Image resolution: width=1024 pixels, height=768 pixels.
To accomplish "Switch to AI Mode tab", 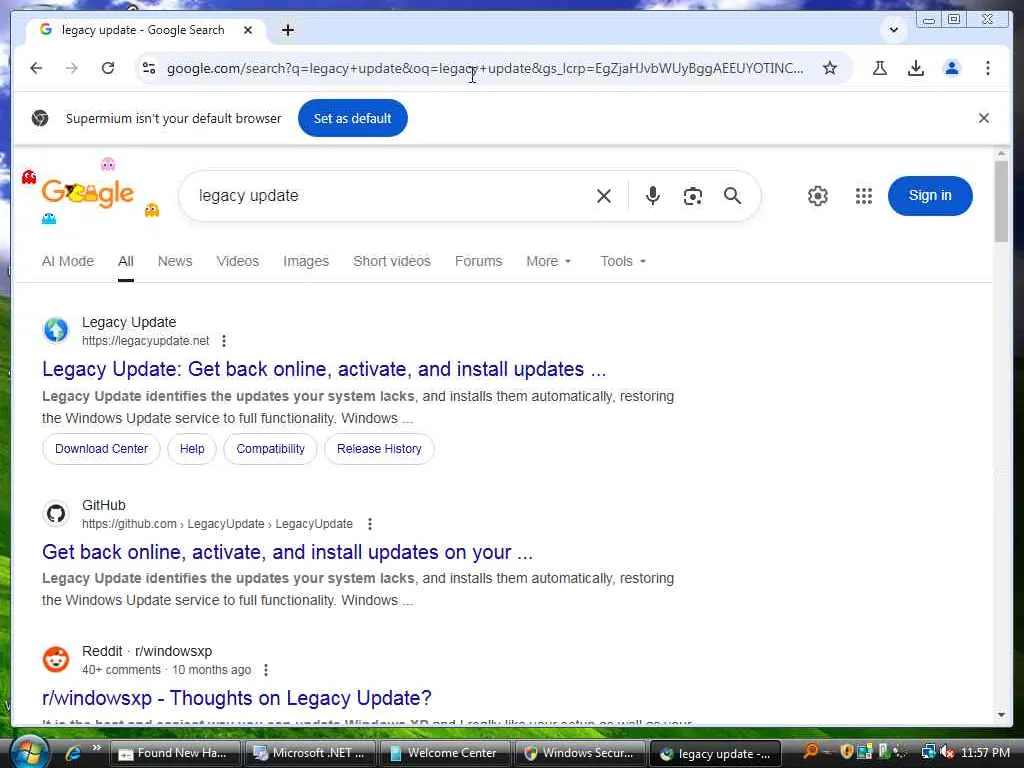I will (68, 261).
